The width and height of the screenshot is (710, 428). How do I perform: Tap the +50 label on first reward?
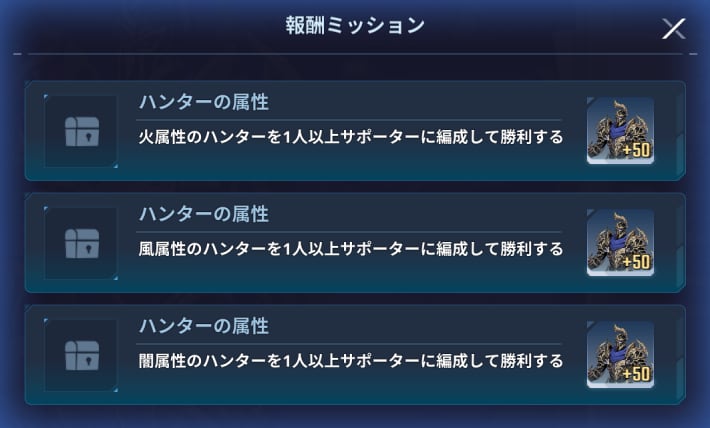click(636, 150)
